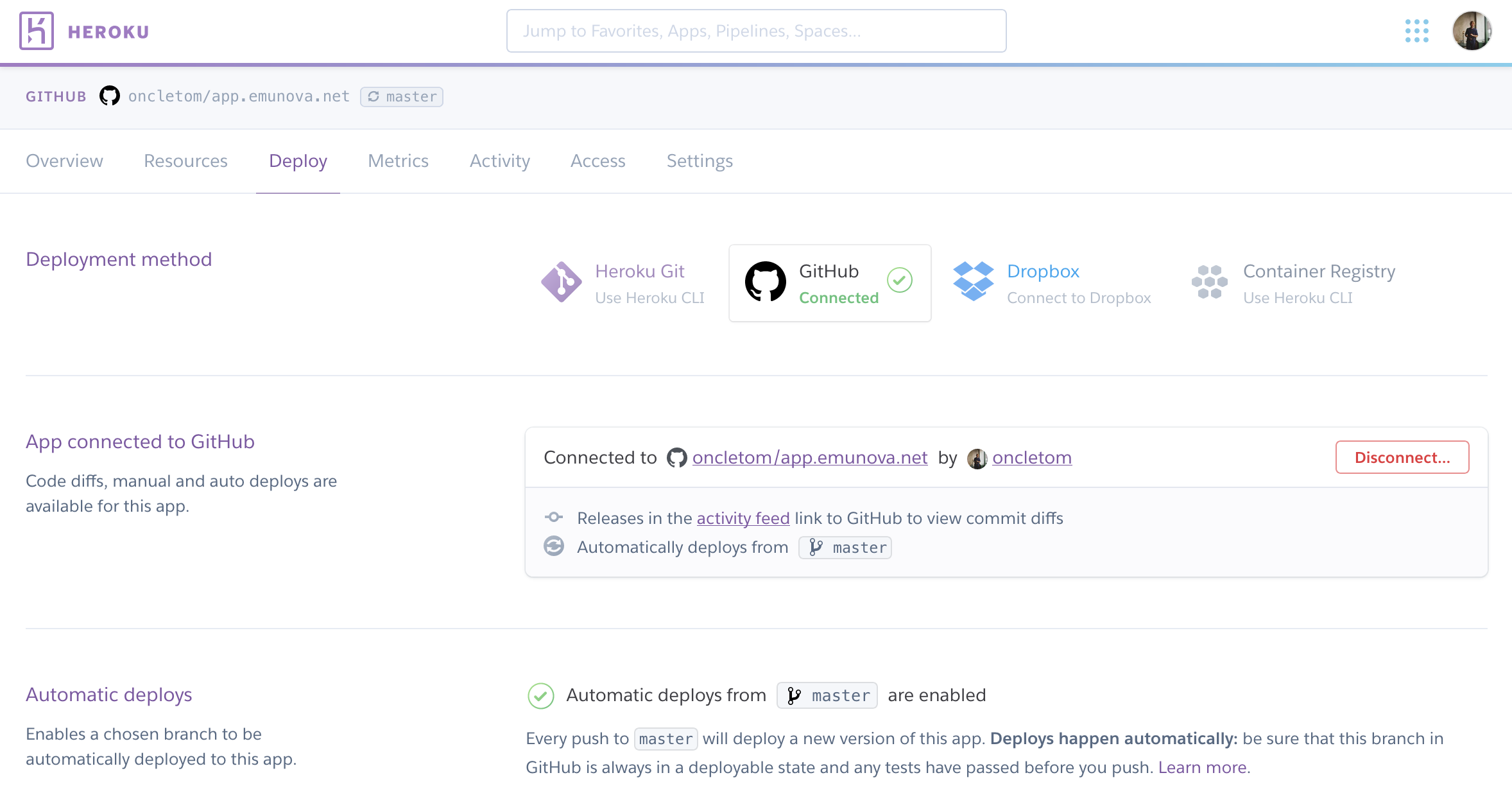This screenshot has width=1512, height=800.
Task: Click the Jump to Favorites search field
Action: click(x=755, y=30)
